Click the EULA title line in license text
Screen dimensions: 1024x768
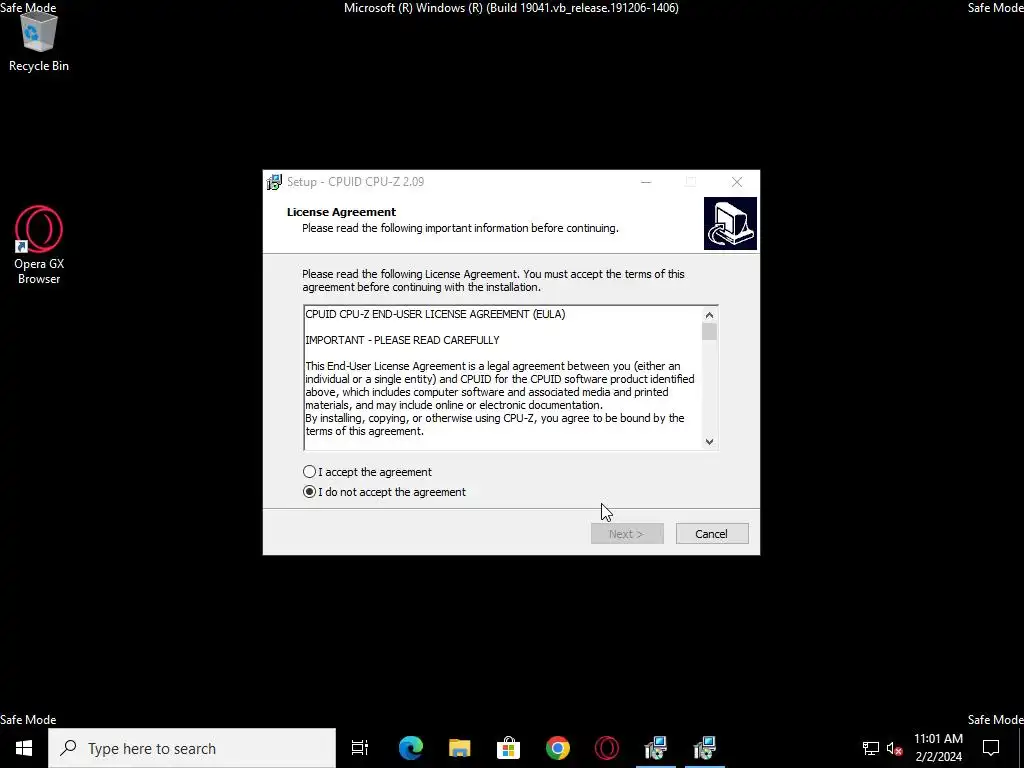[x=436, y=314]
